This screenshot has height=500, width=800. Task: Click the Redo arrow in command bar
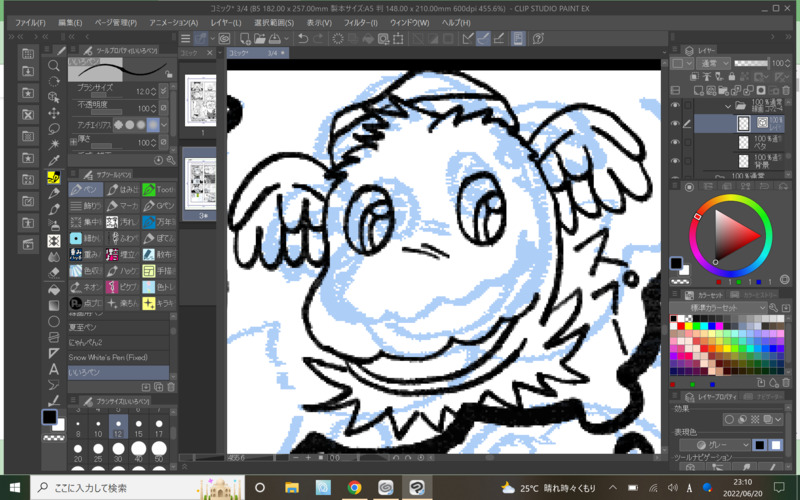319,39
